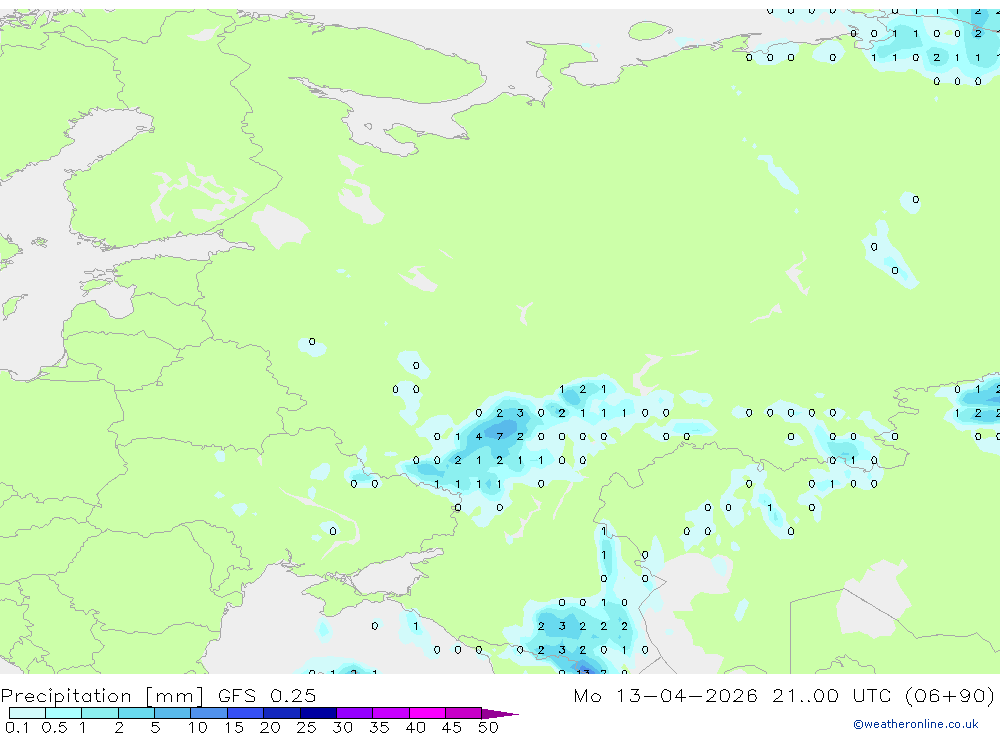Pick the 35 to 40 mm purple swatch
Screen dimensions: 1000x733
click(x=391, y=713)
